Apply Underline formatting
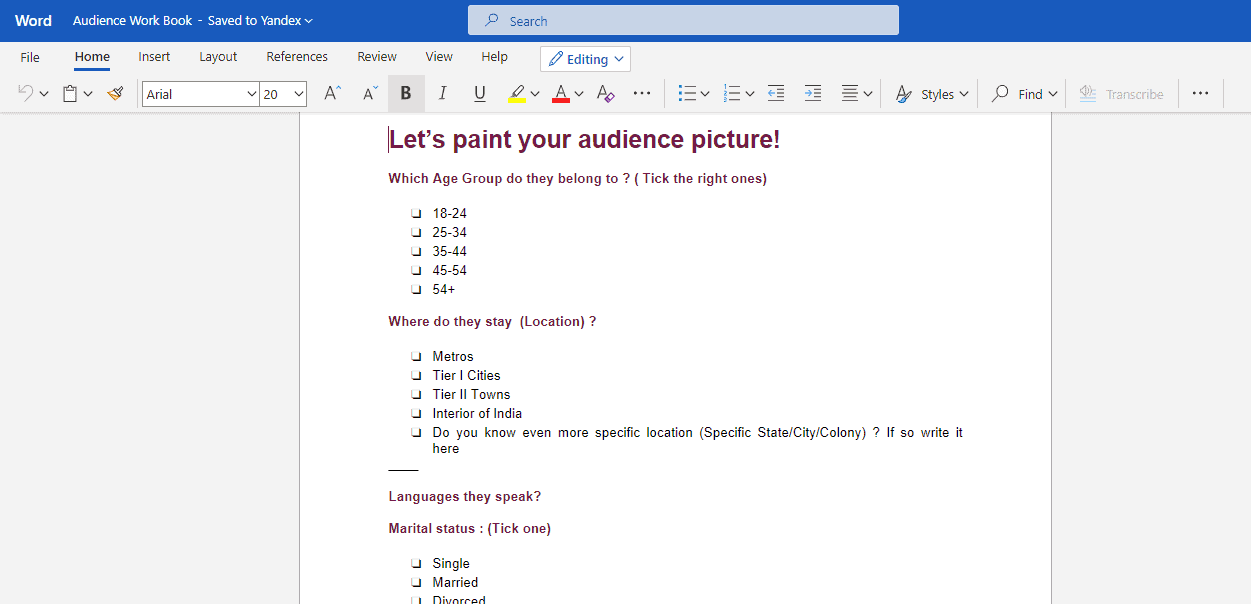 coord(479,94)
